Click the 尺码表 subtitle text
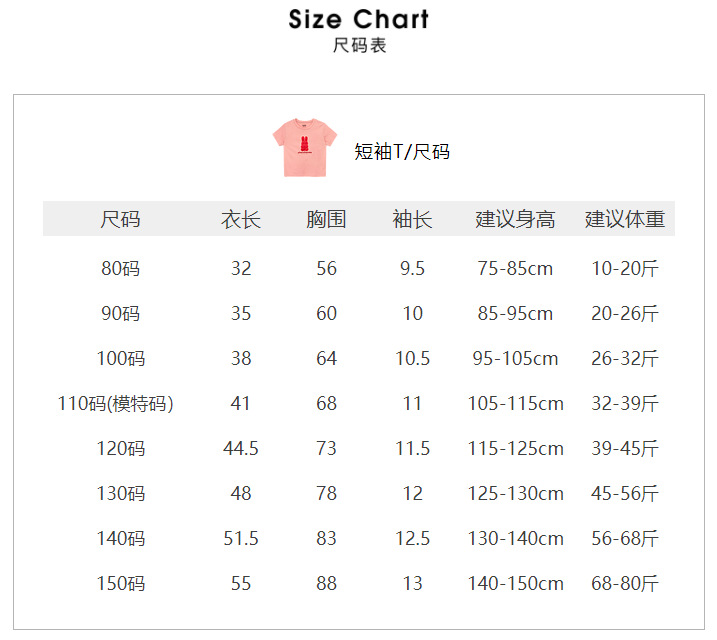 [359, 46]
